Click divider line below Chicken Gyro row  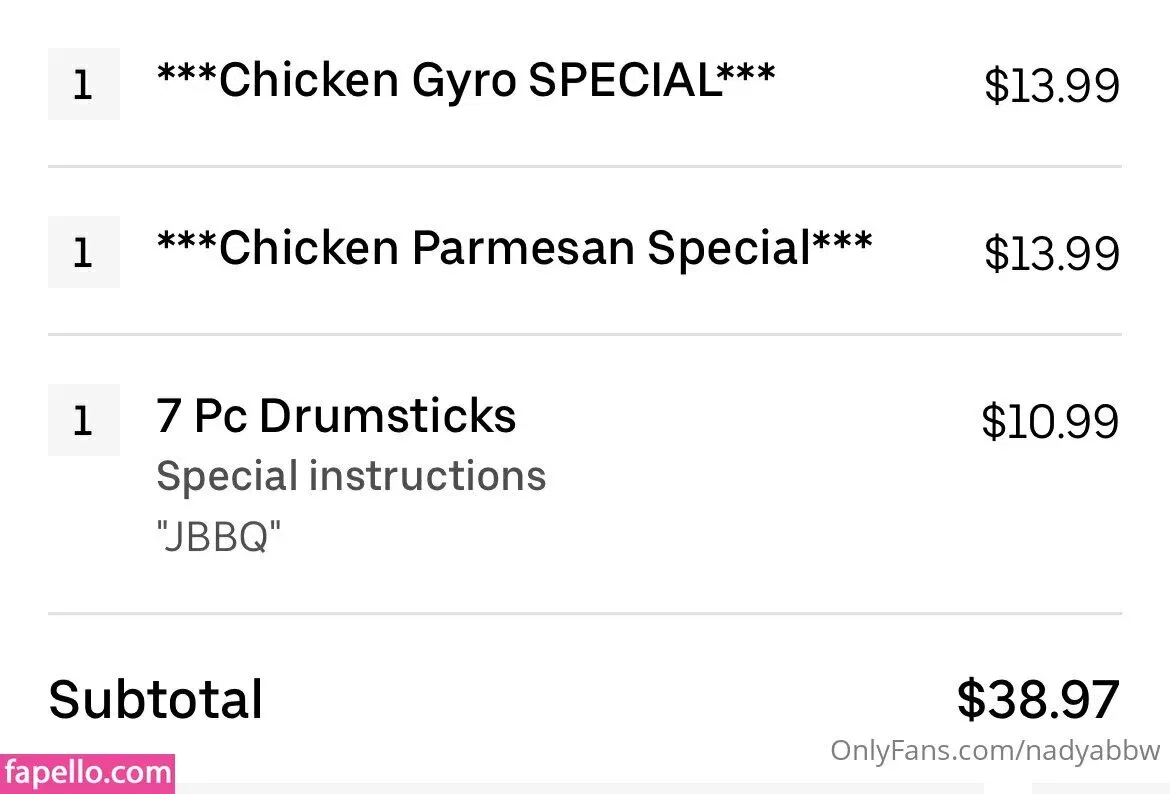(584, 166)
